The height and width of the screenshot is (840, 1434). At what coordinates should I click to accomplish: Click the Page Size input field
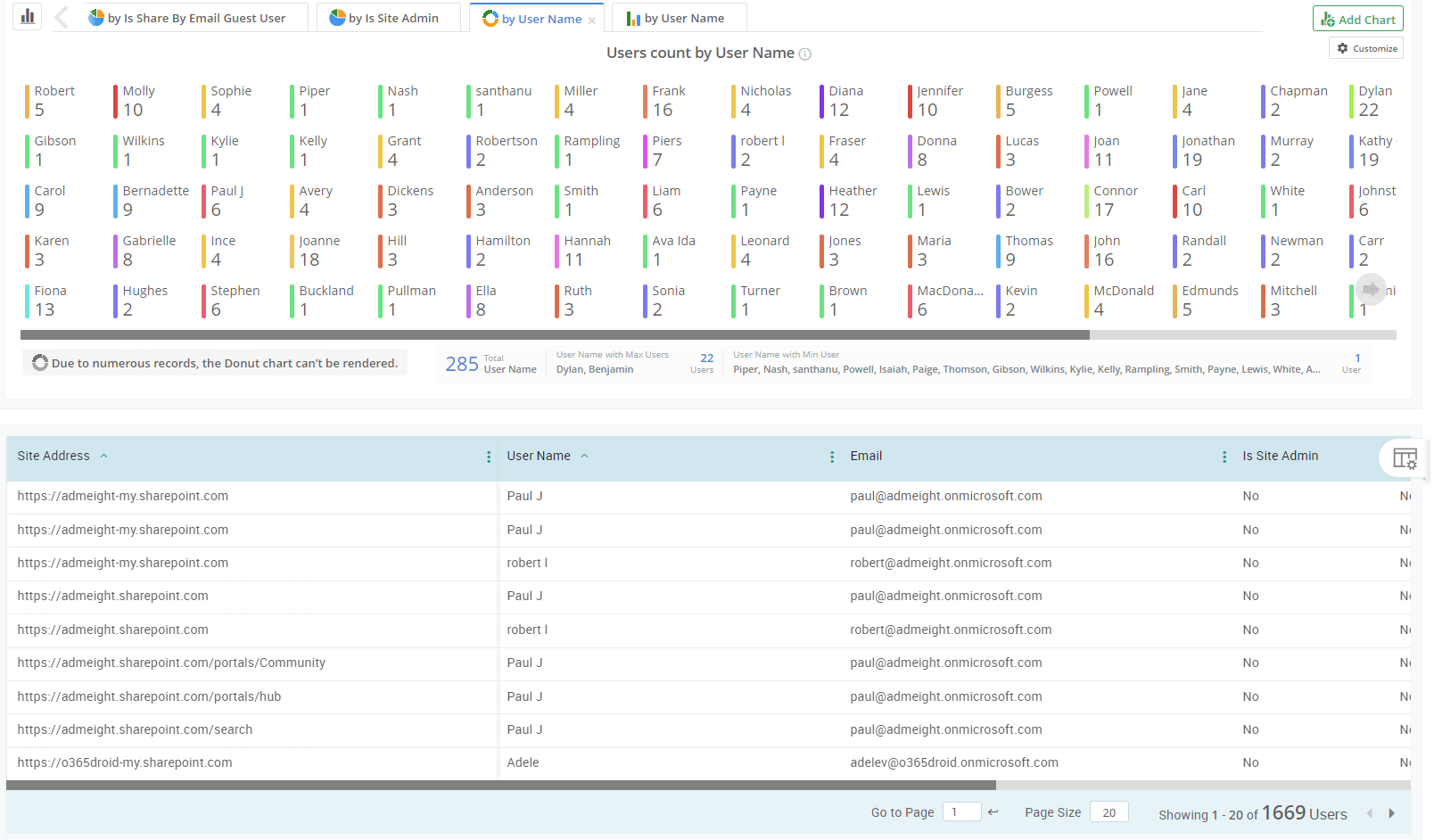click(x=1108, y=812)
